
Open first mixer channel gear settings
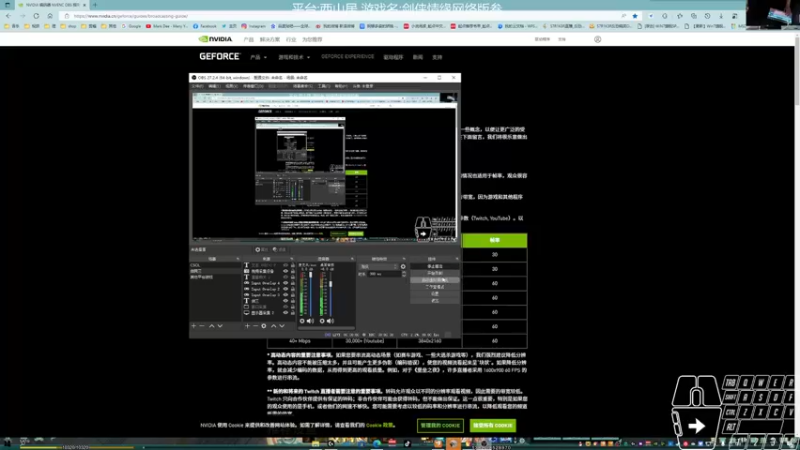click(302, 321)
